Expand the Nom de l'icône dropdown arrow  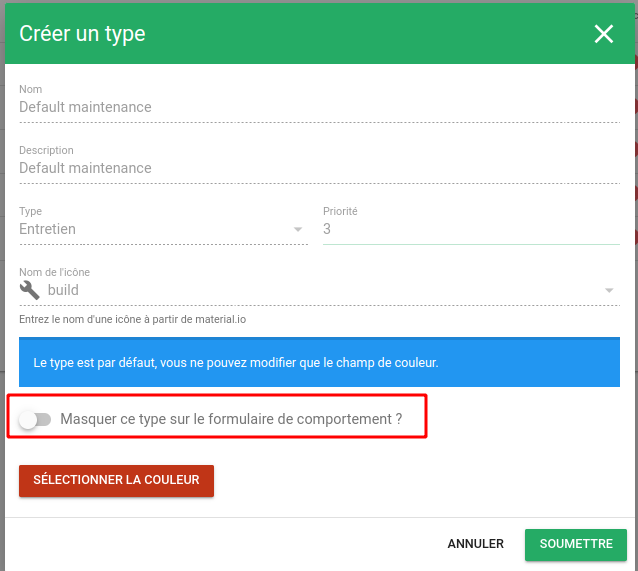[609, 291]
